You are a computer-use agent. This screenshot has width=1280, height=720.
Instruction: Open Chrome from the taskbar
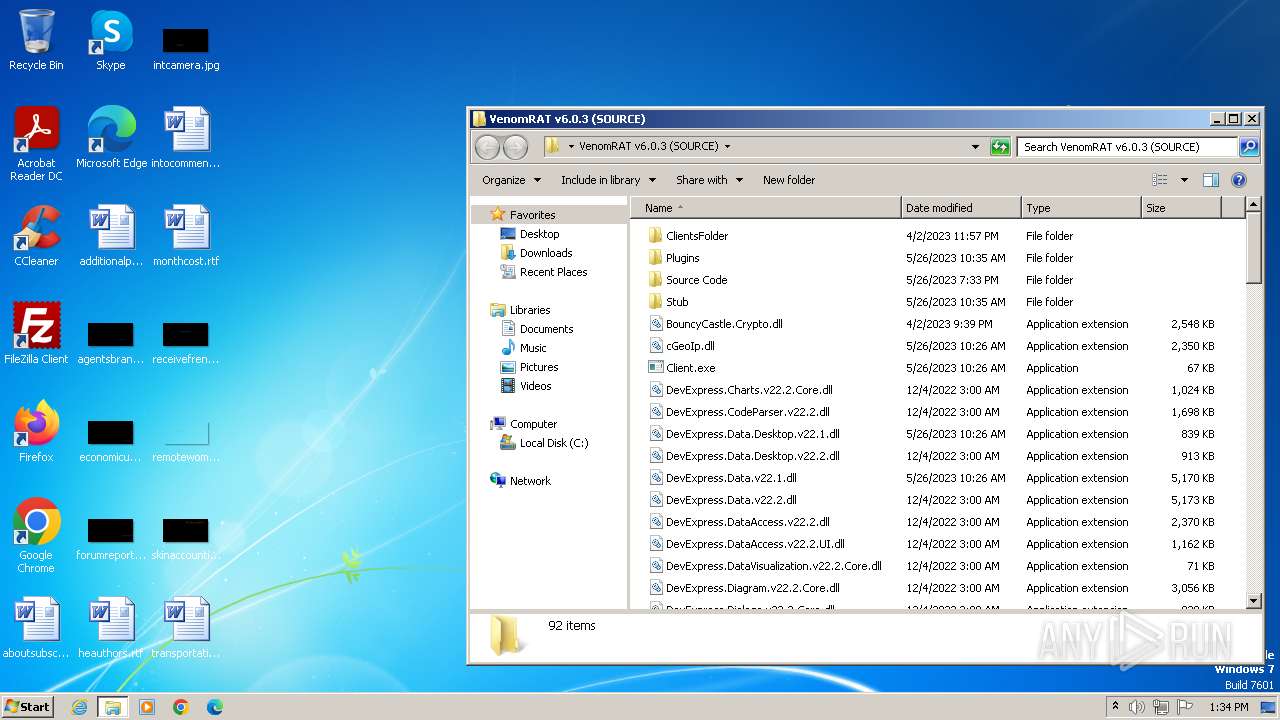pos(181,707)
